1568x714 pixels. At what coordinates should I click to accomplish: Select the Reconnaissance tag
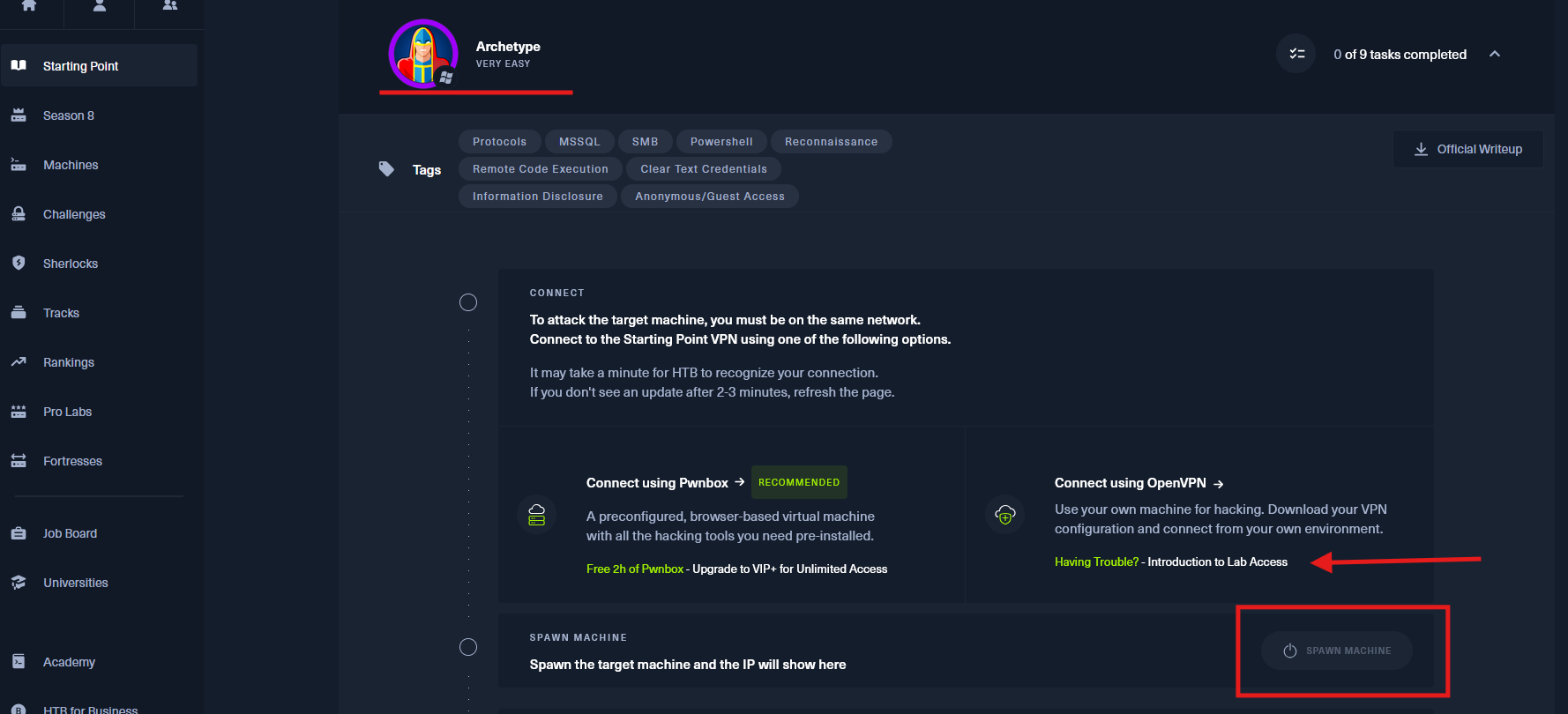pyautogui.click(x=832, y=141)
